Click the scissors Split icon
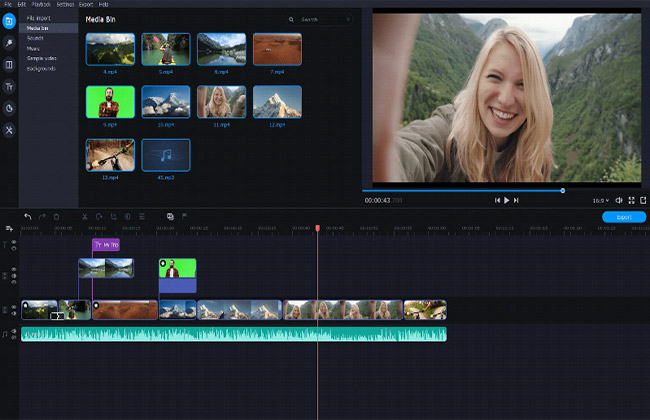 point(85,216)
